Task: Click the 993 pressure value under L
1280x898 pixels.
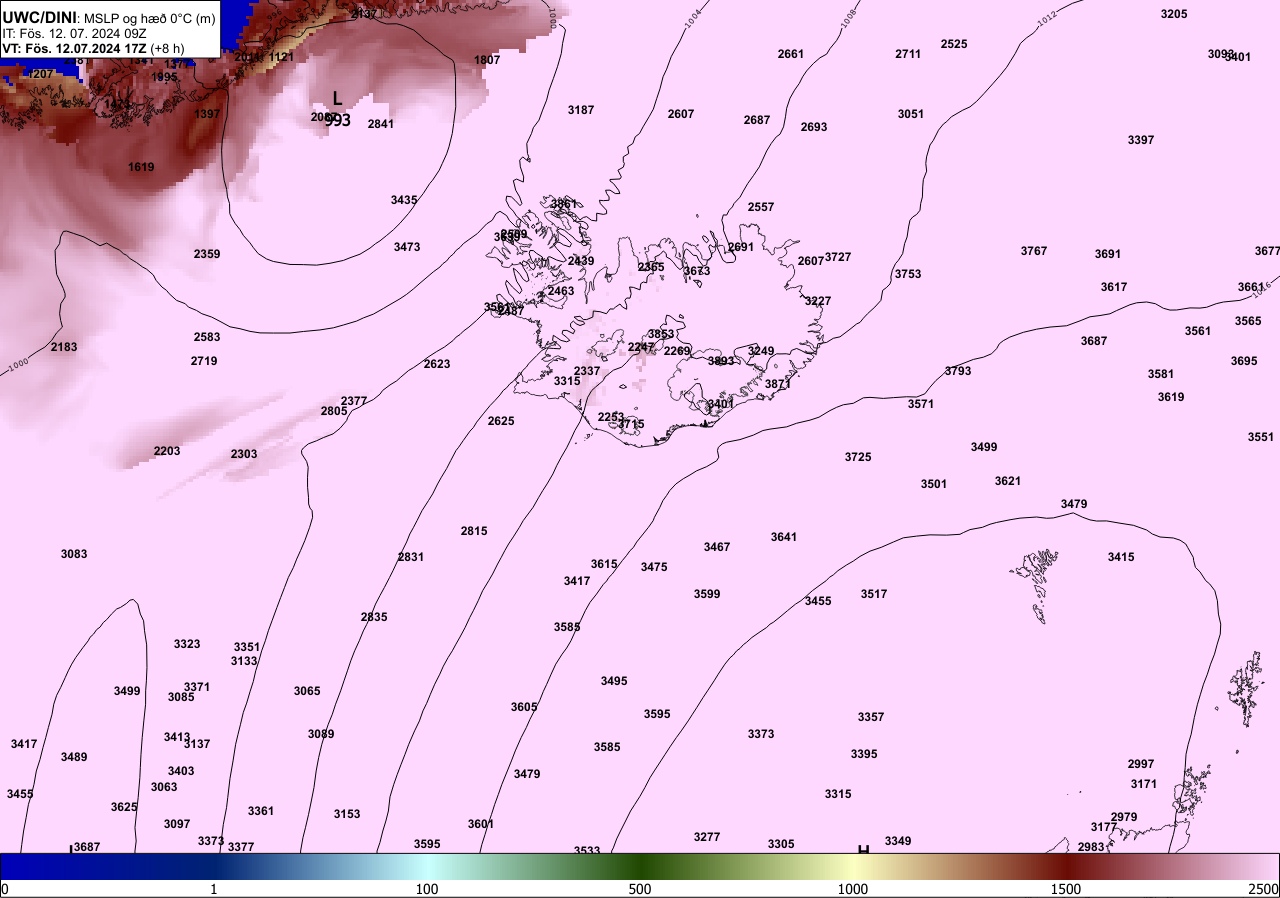Action: (338, 120)
